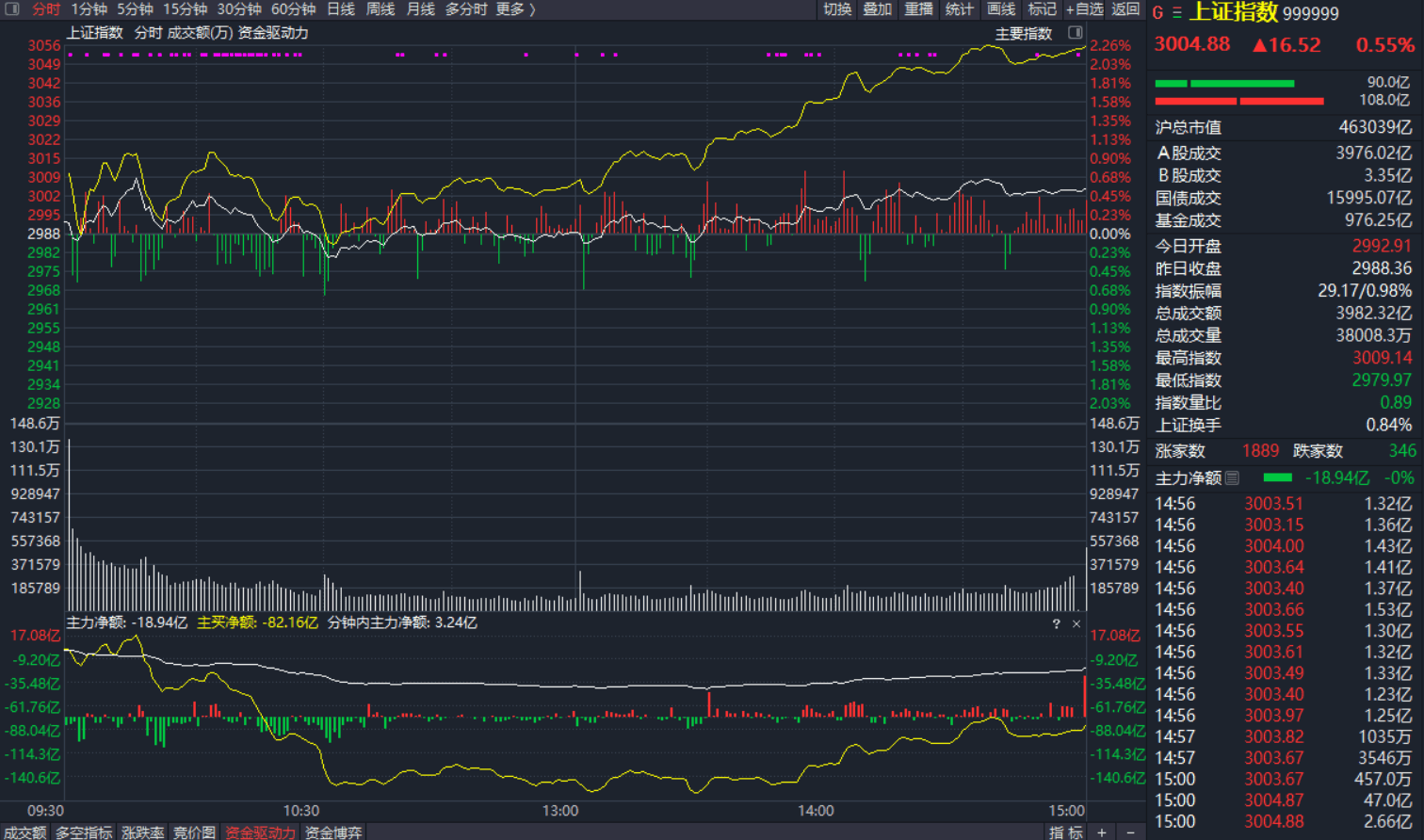The height and width of the screenshot is (840, 1424).
Task: Click the 主要指数 label
Action: coord(1024,33)
